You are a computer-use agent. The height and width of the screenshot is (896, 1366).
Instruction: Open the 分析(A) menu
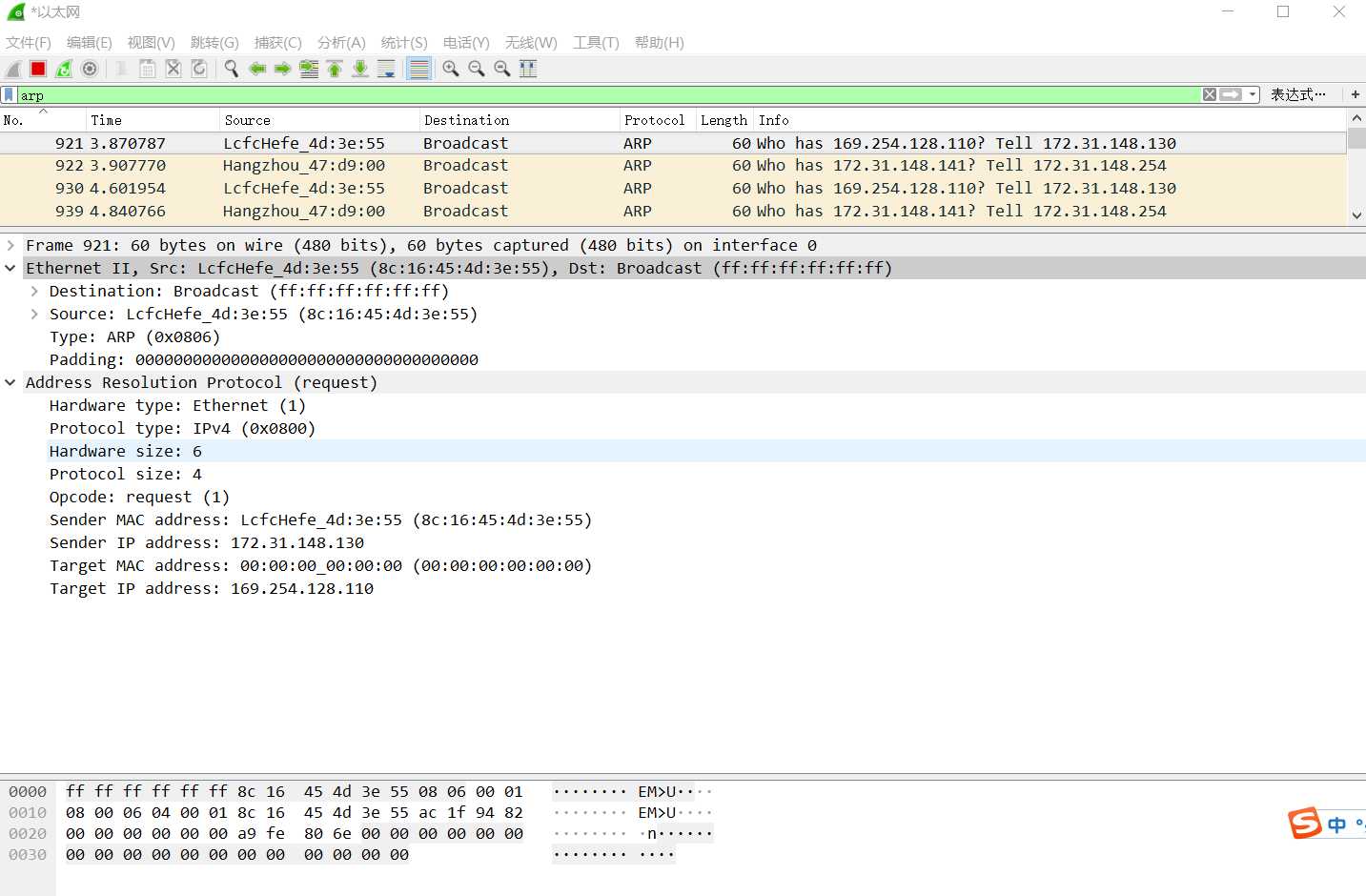click(341, 42)
